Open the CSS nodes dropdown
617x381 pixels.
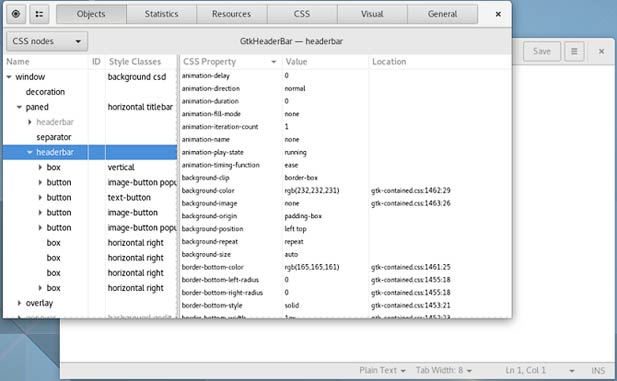47,41
